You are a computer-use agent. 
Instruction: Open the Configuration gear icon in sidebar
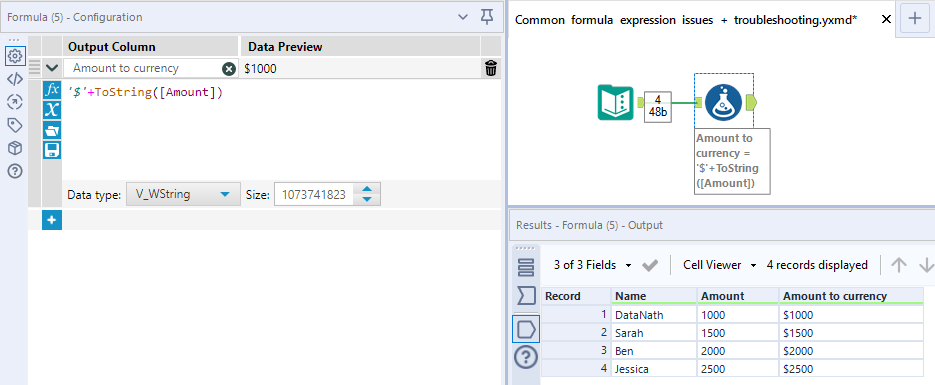[14, 56]
